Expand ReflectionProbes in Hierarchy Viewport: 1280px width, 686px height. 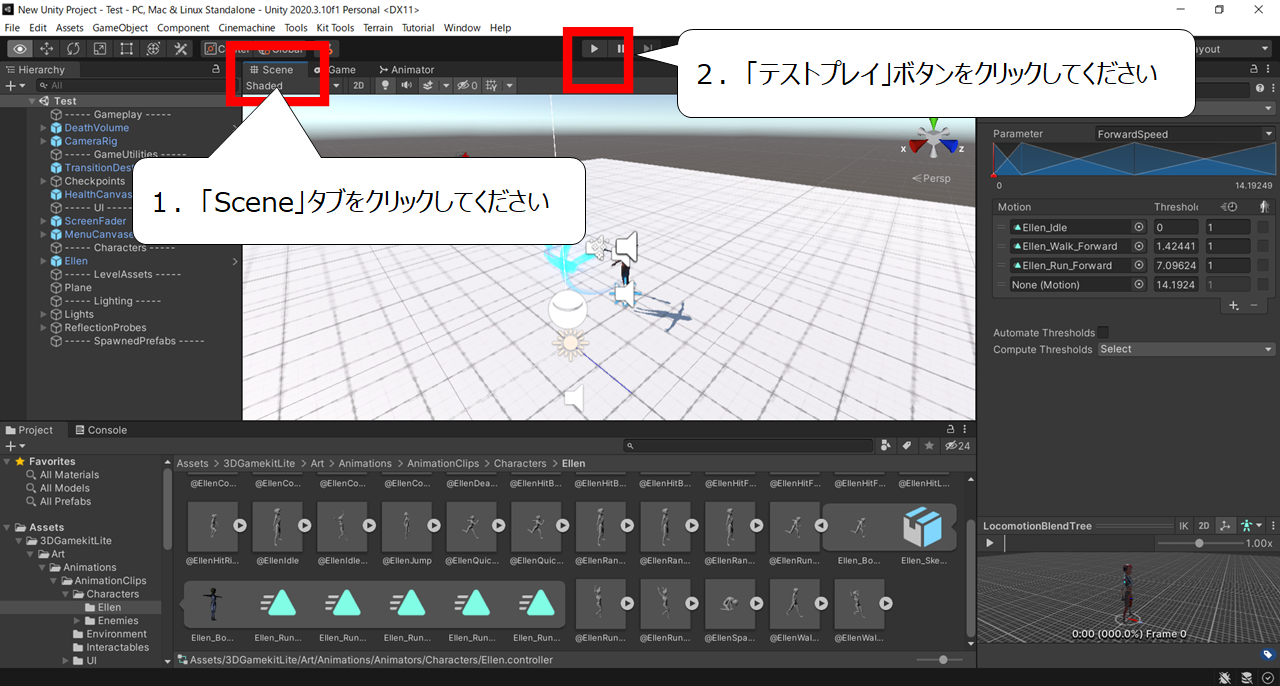(x=43, y=327)
